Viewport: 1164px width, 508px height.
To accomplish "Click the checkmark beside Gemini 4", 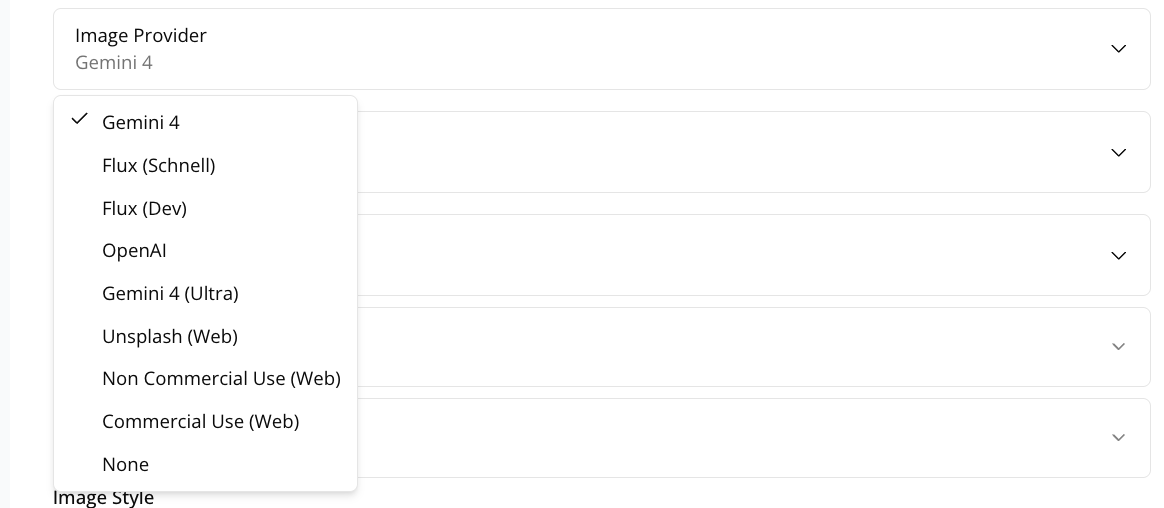I will (x=80, y=119).
